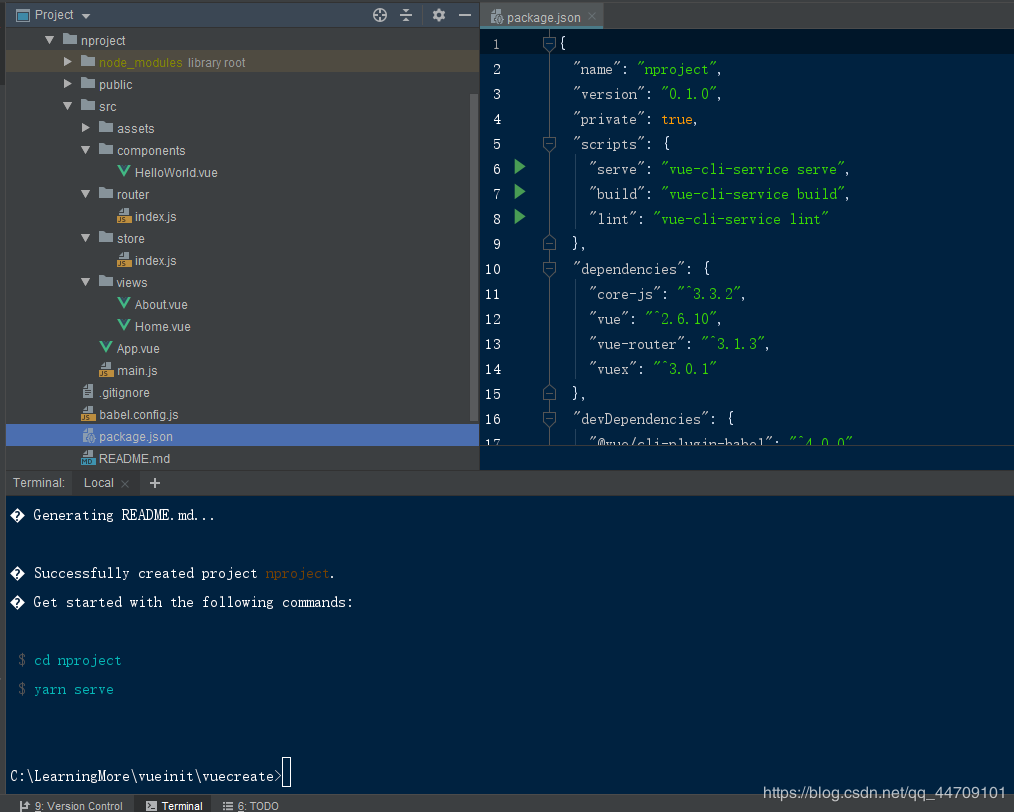1014x812 pixels.
Task: Run the lint script with green arrow
Action: click(519, 217)
